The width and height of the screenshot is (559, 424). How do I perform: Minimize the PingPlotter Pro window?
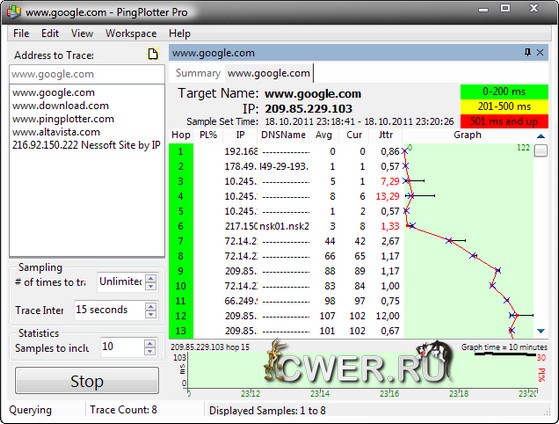tap(483, 9)
